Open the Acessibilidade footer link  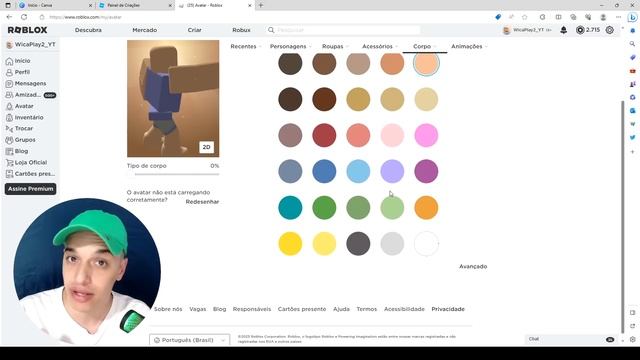click(404, 309)
